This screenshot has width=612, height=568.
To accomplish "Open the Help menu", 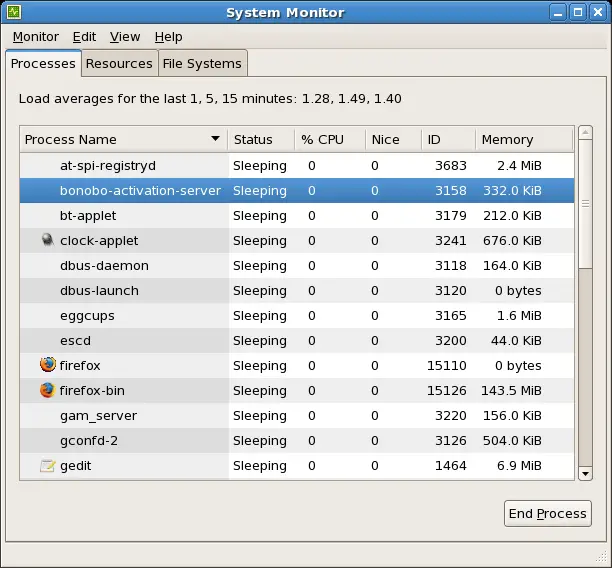I will (x=168, y=37).
